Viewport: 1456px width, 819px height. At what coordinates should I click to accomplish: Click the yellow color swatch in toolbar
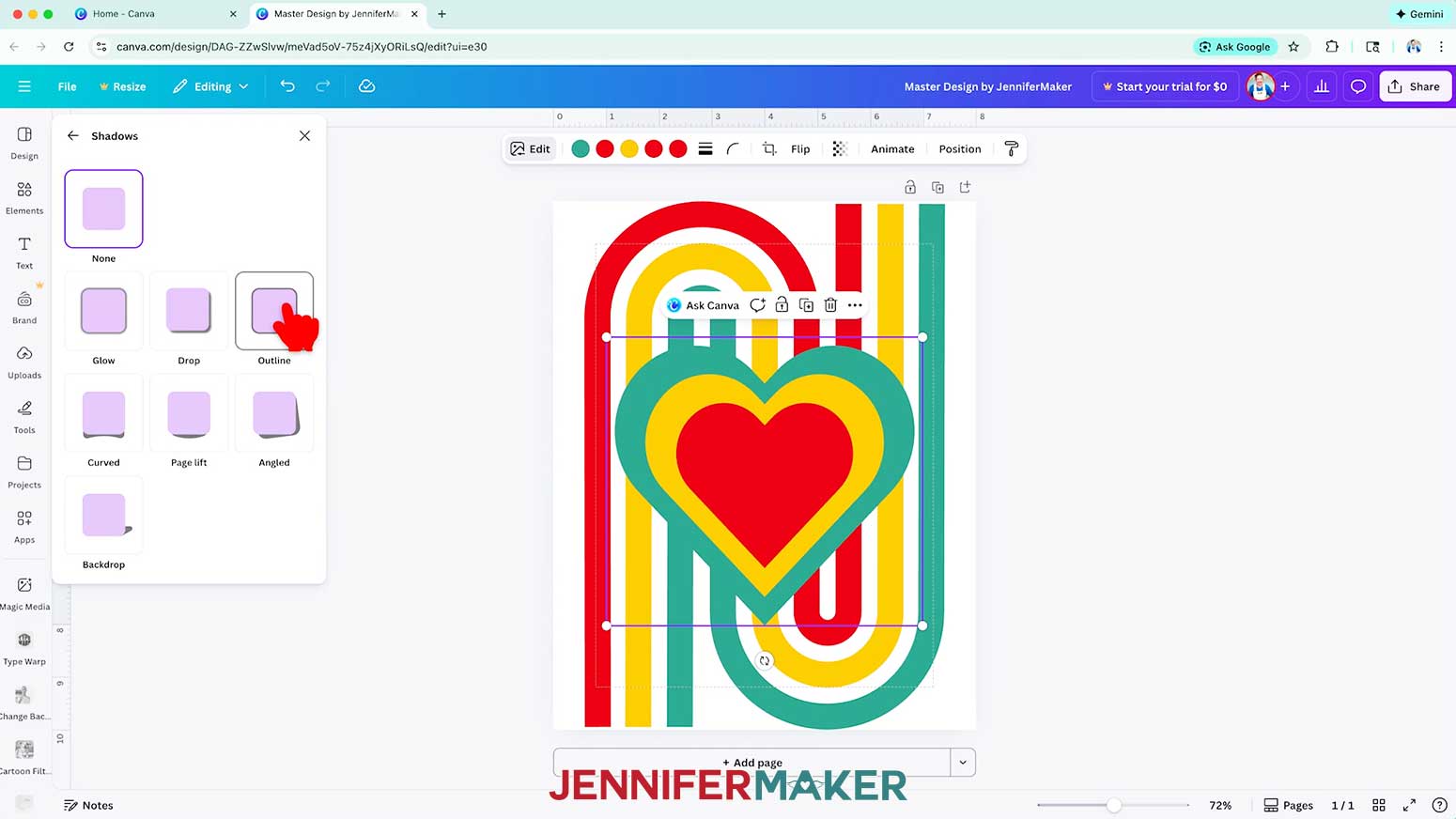(x=629, y=148)
